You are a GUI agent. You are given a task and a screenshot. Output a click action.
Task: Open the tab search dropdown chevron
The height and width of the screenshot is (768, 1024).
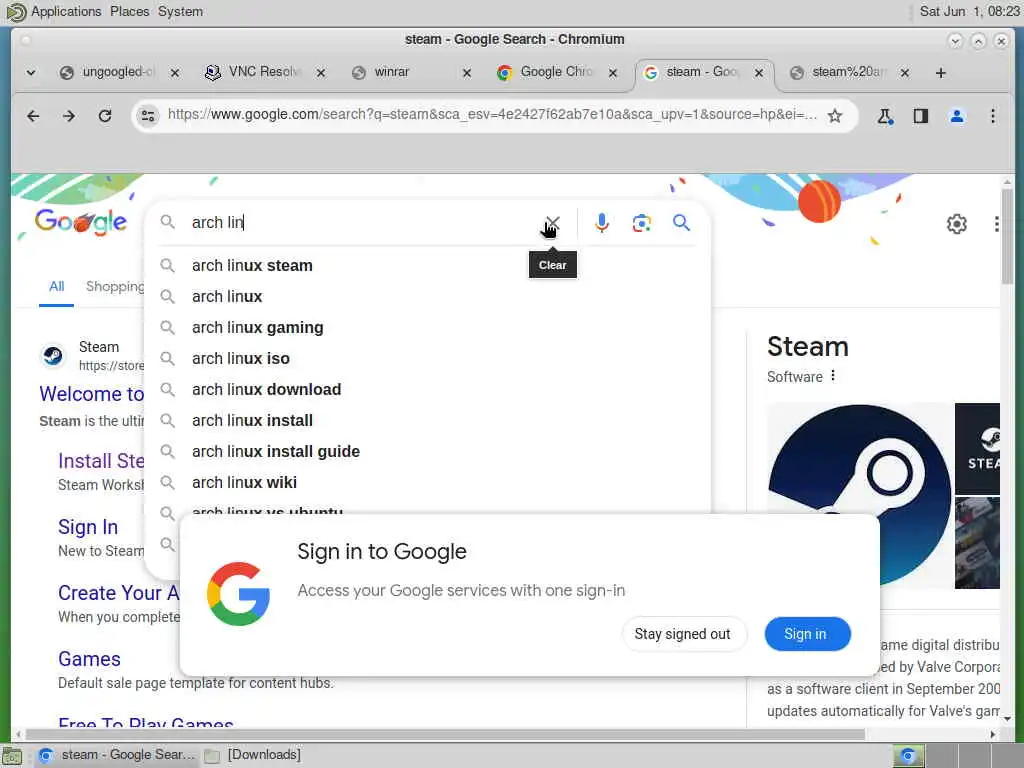click(x=31, y=72)
